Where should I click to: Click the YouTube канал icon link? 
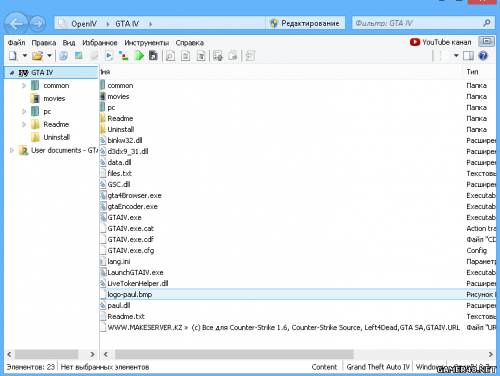441,42
